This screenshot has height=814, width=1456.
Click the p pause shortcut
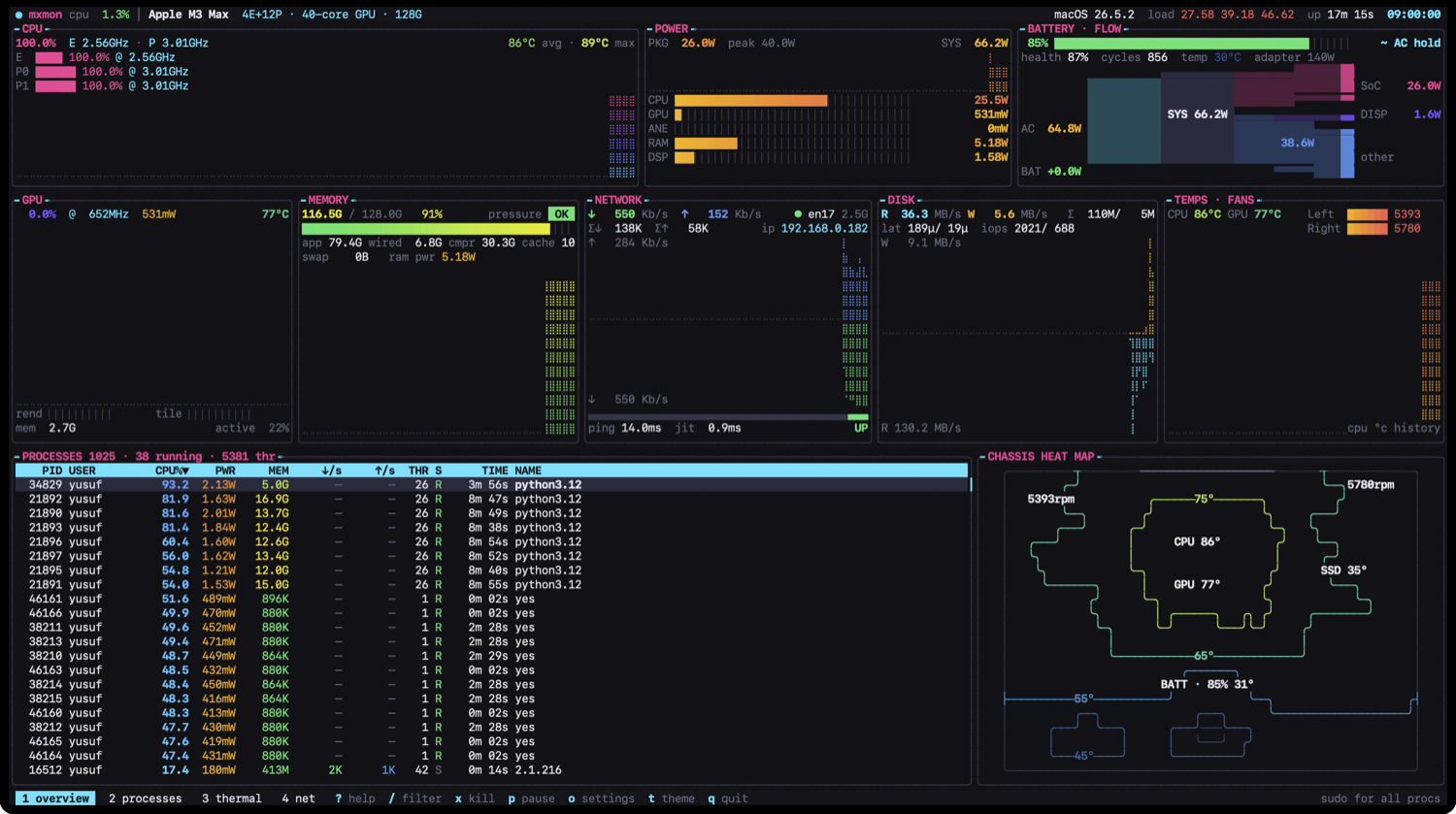click(531, 798)
